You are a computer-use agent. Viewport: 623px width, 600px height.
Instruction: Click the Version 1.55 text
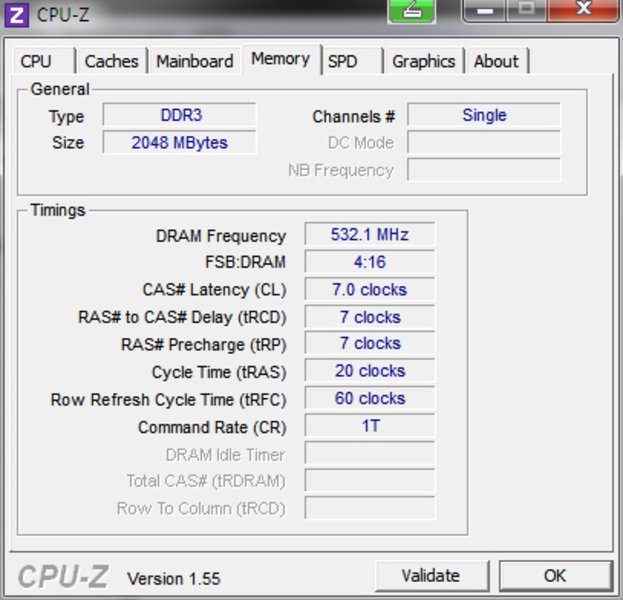173,579
